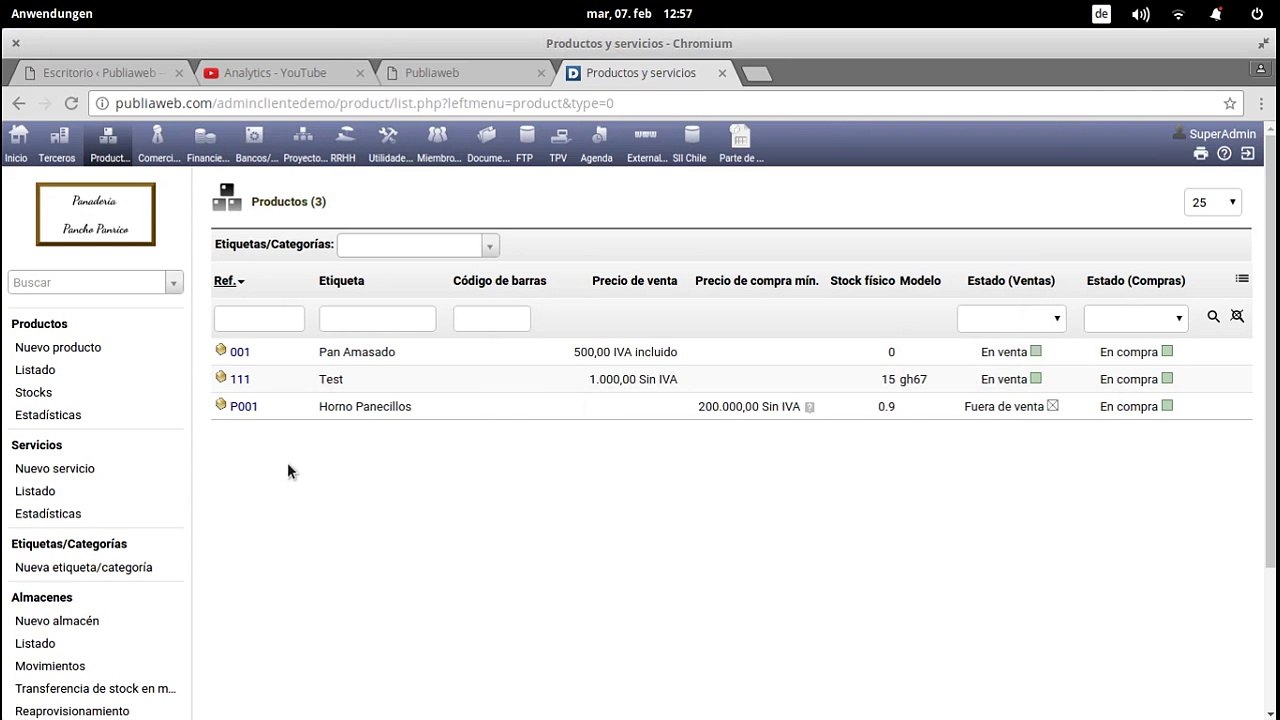The height and width of the screenshot is (720, 1280).
Task: Toggle En compra status for product P001
Action: click(1167, 406)
